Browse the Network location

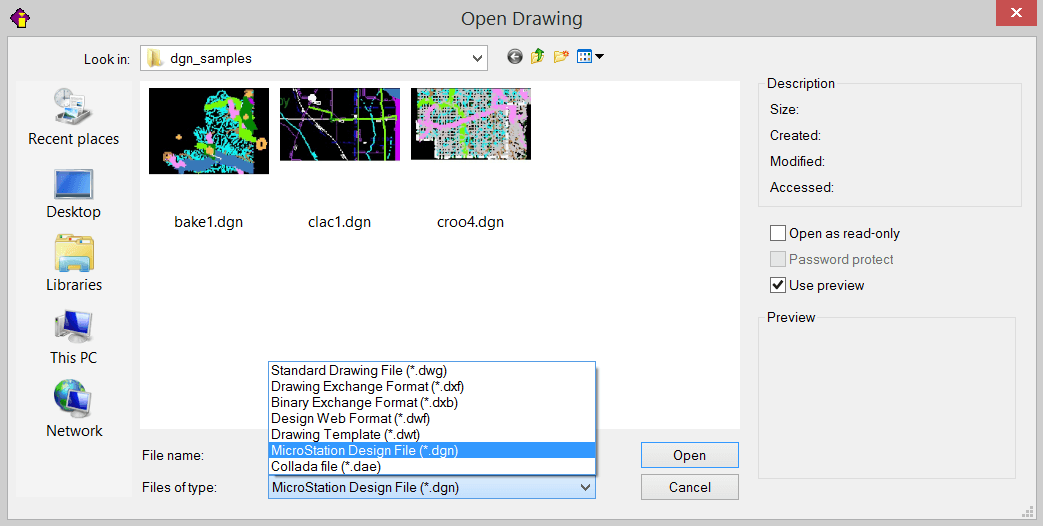(x=74, y=410)
